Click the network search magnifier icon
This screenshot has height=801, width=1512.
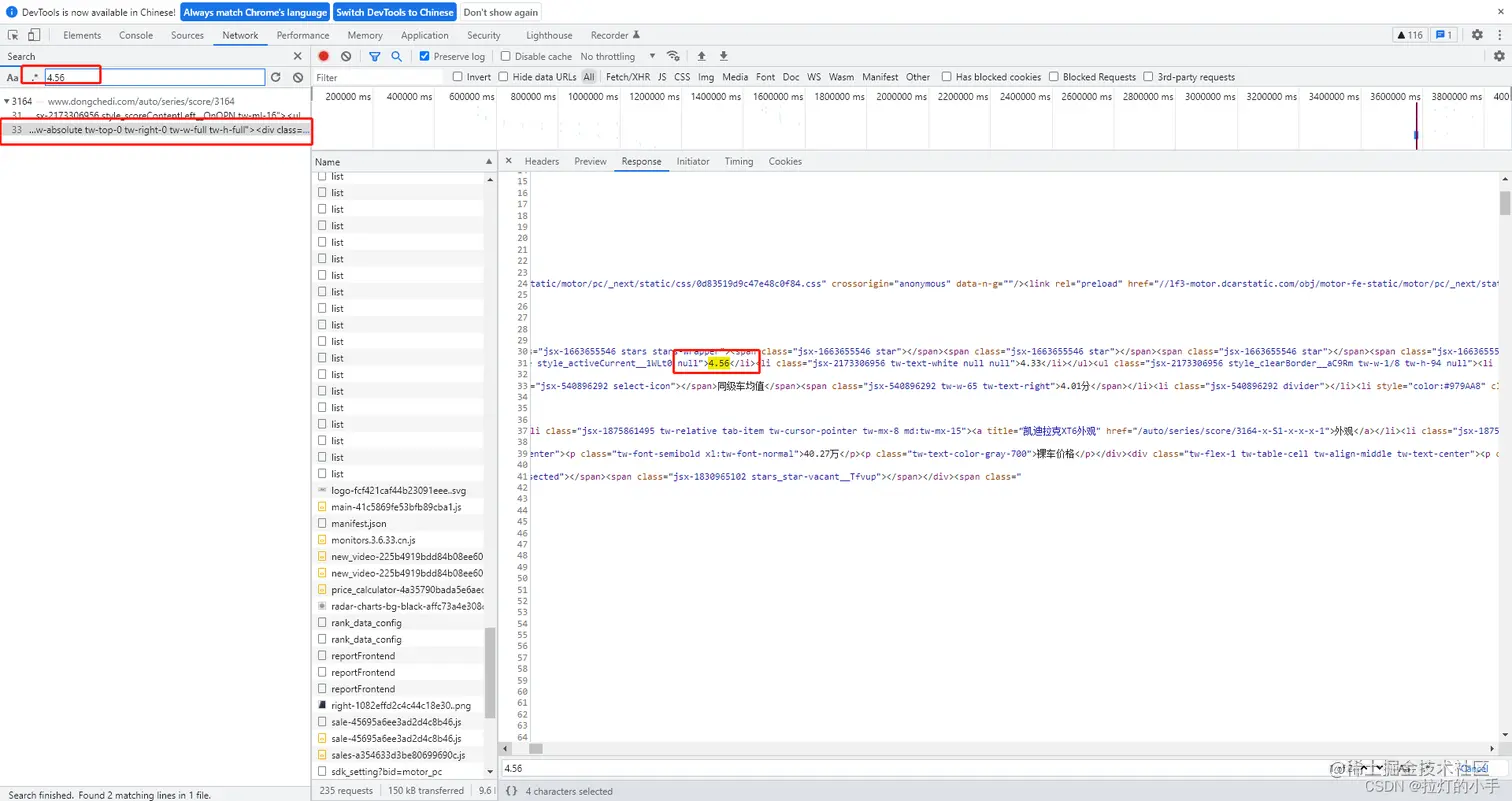coord(396,57)
